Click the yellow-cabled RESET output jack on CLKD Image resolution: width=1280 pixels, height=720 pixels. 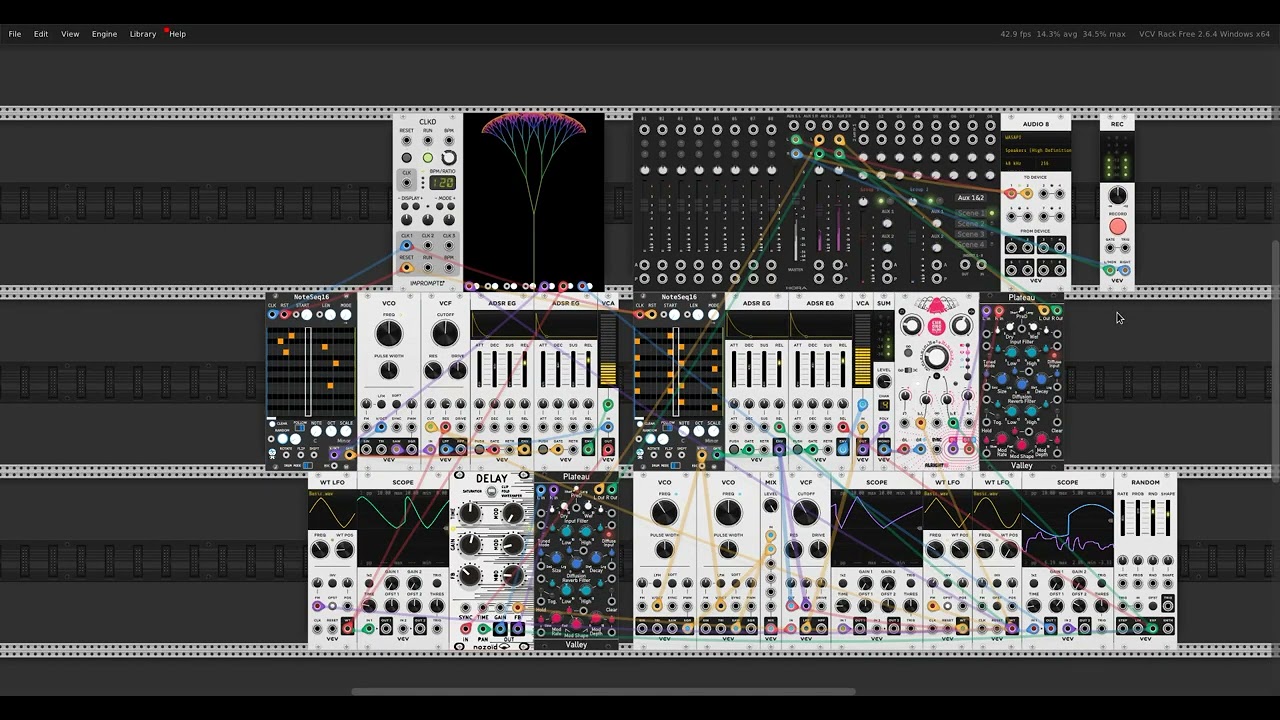pos(406,267)
